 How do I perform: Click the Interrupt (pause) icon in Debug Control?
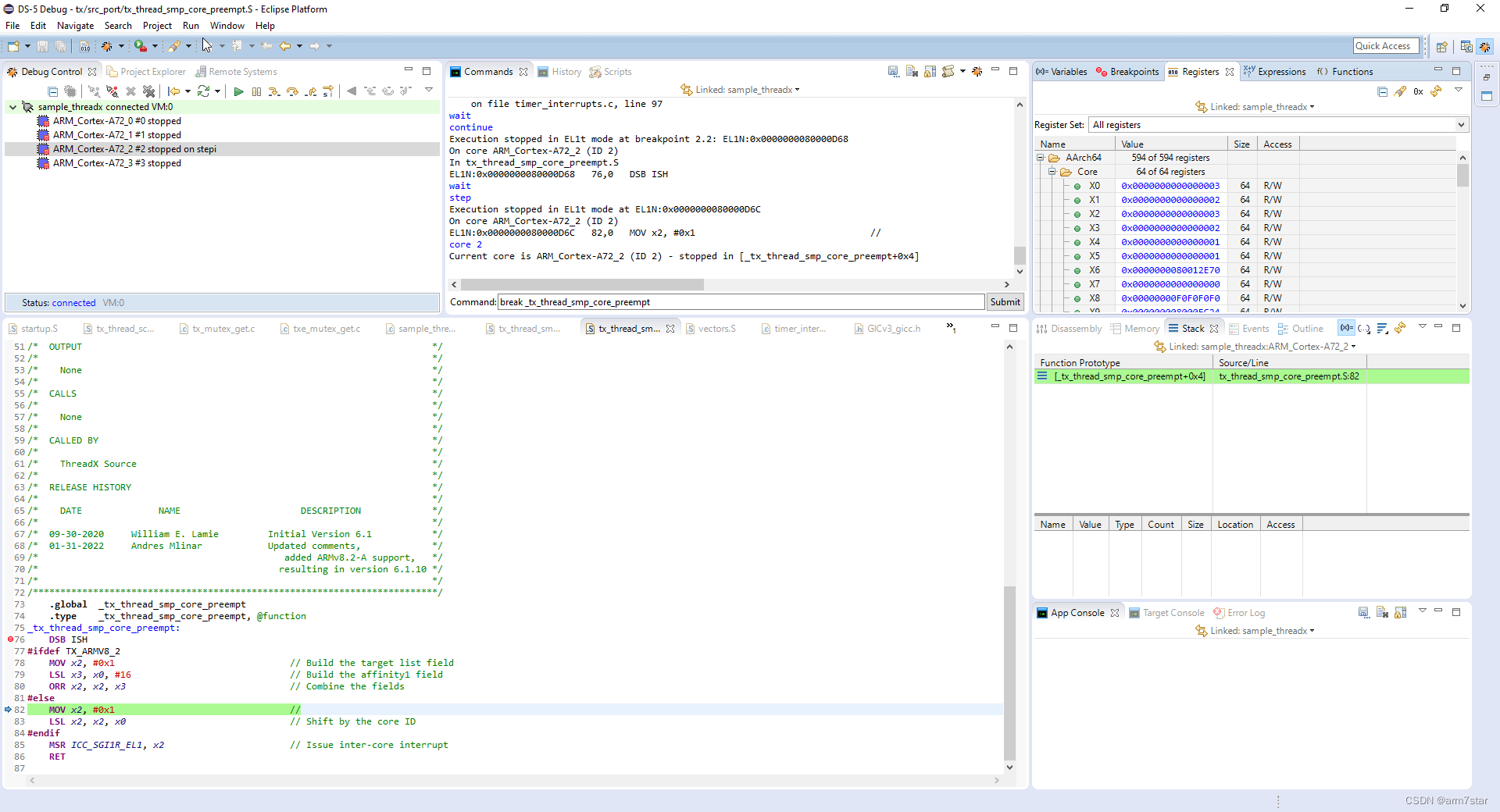click(256, 92)
